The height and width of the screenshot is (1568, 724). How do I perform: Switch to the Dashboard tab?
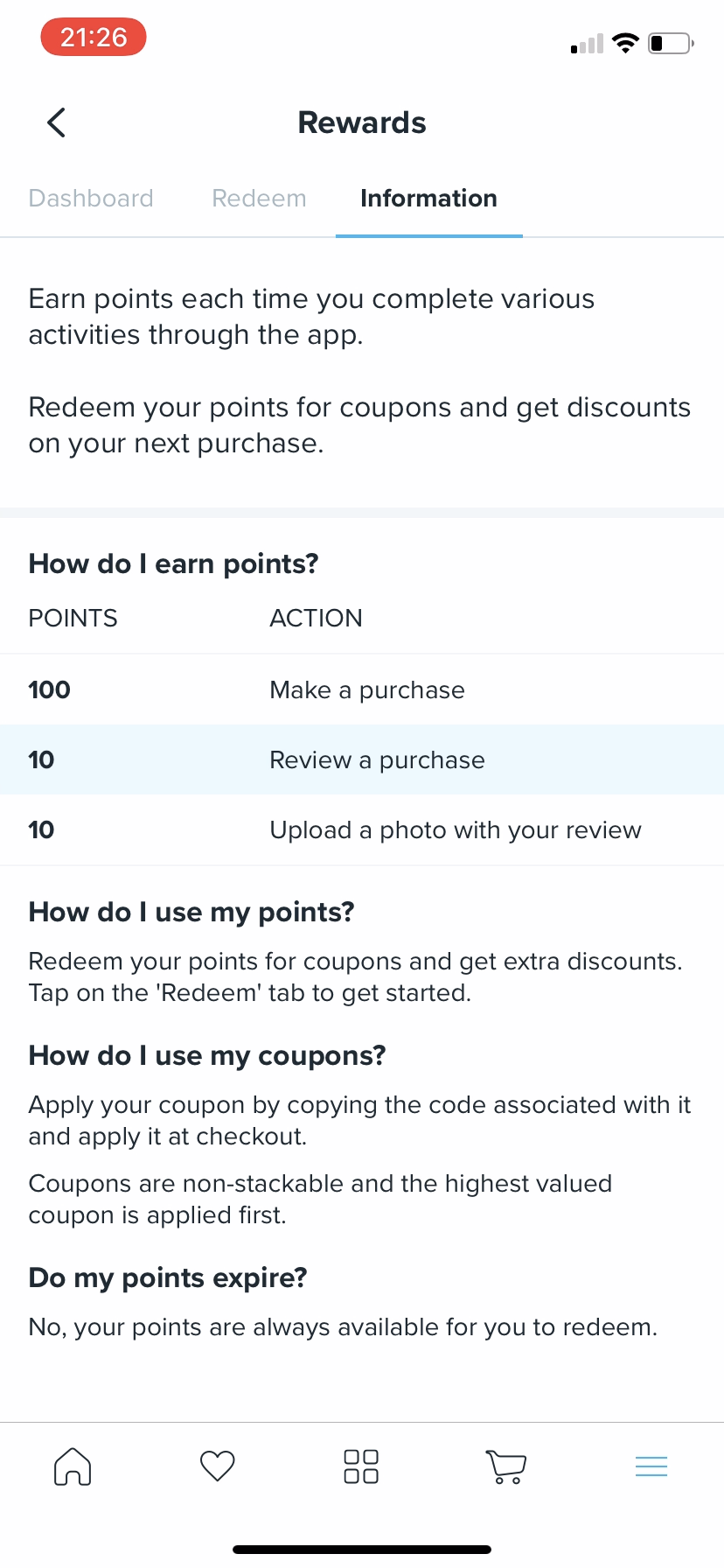point(91,199)
